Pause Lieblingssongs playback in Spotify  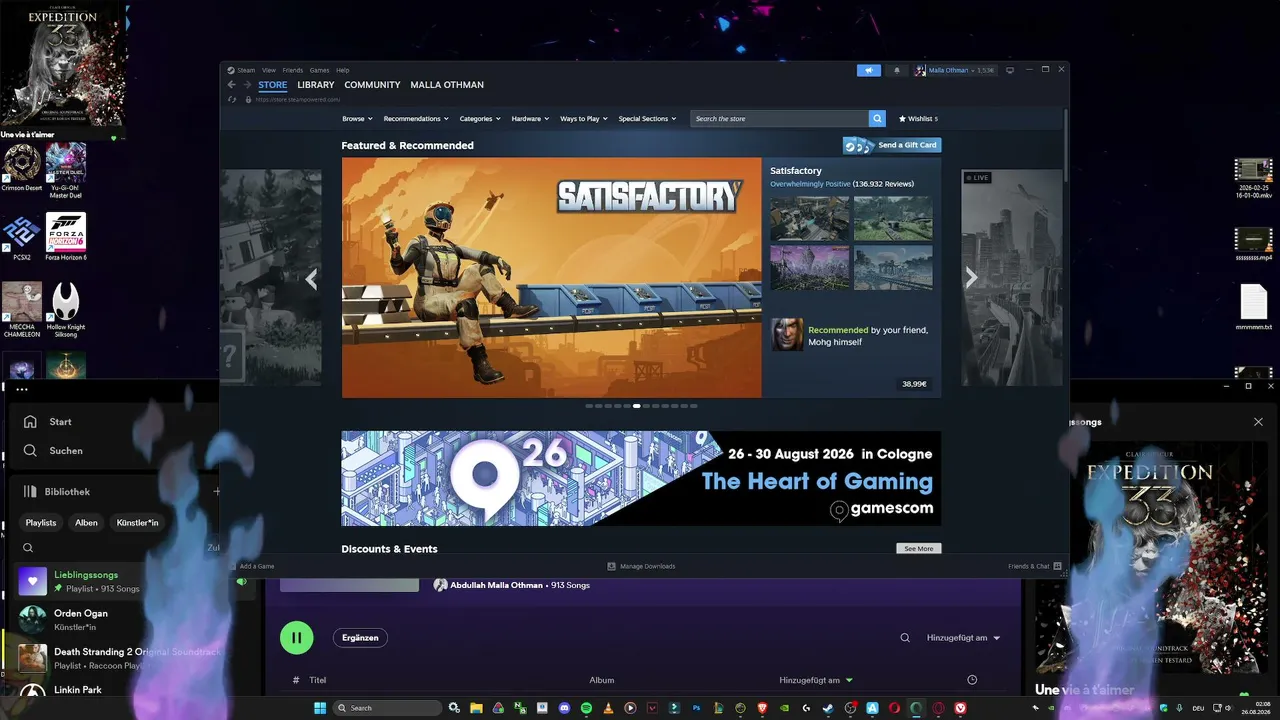point(297,638)
